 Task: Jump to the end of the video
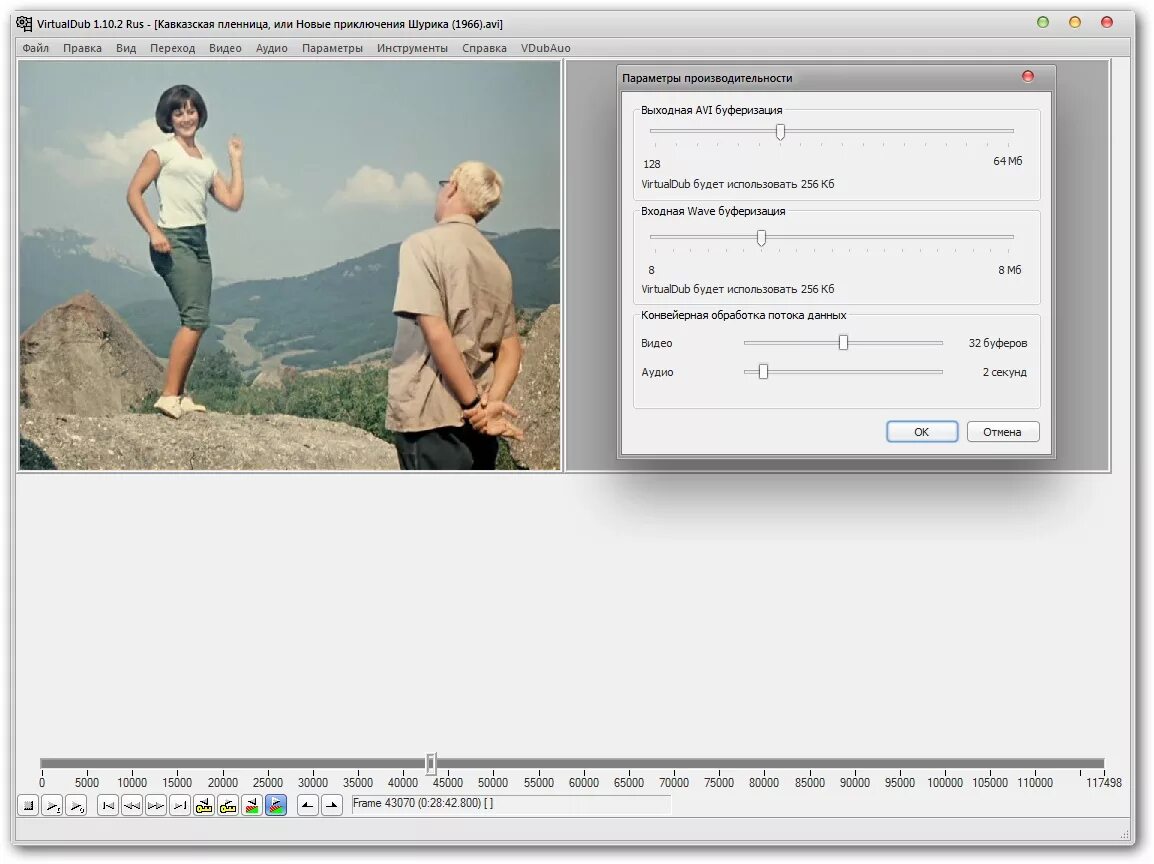(x=180, y=806)
